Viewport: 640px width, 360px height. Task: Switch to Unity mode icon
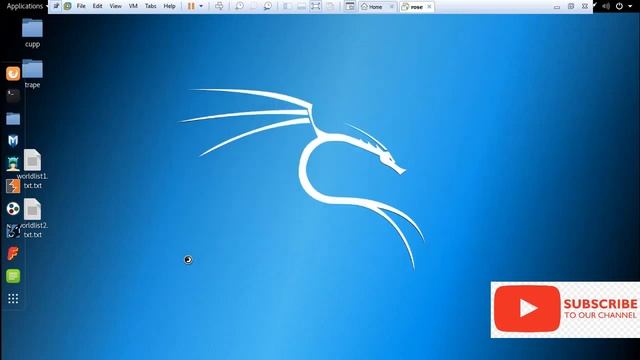(330, 6)
